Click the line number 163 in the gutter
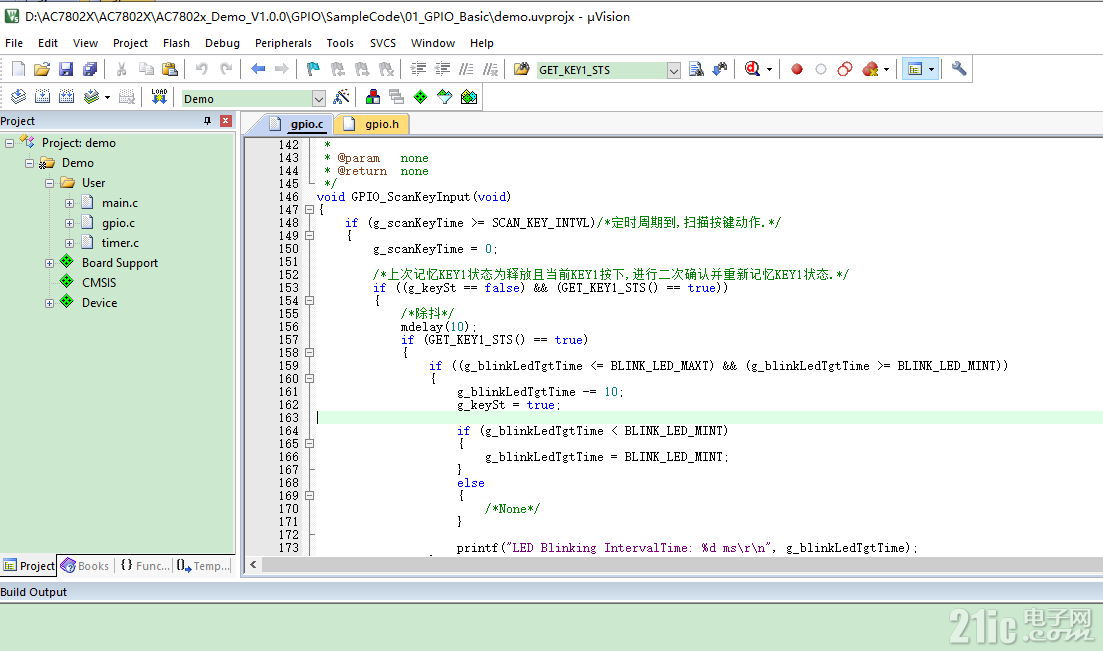The height and width of the screenshot is (651, 1103). tap(288, 418)
